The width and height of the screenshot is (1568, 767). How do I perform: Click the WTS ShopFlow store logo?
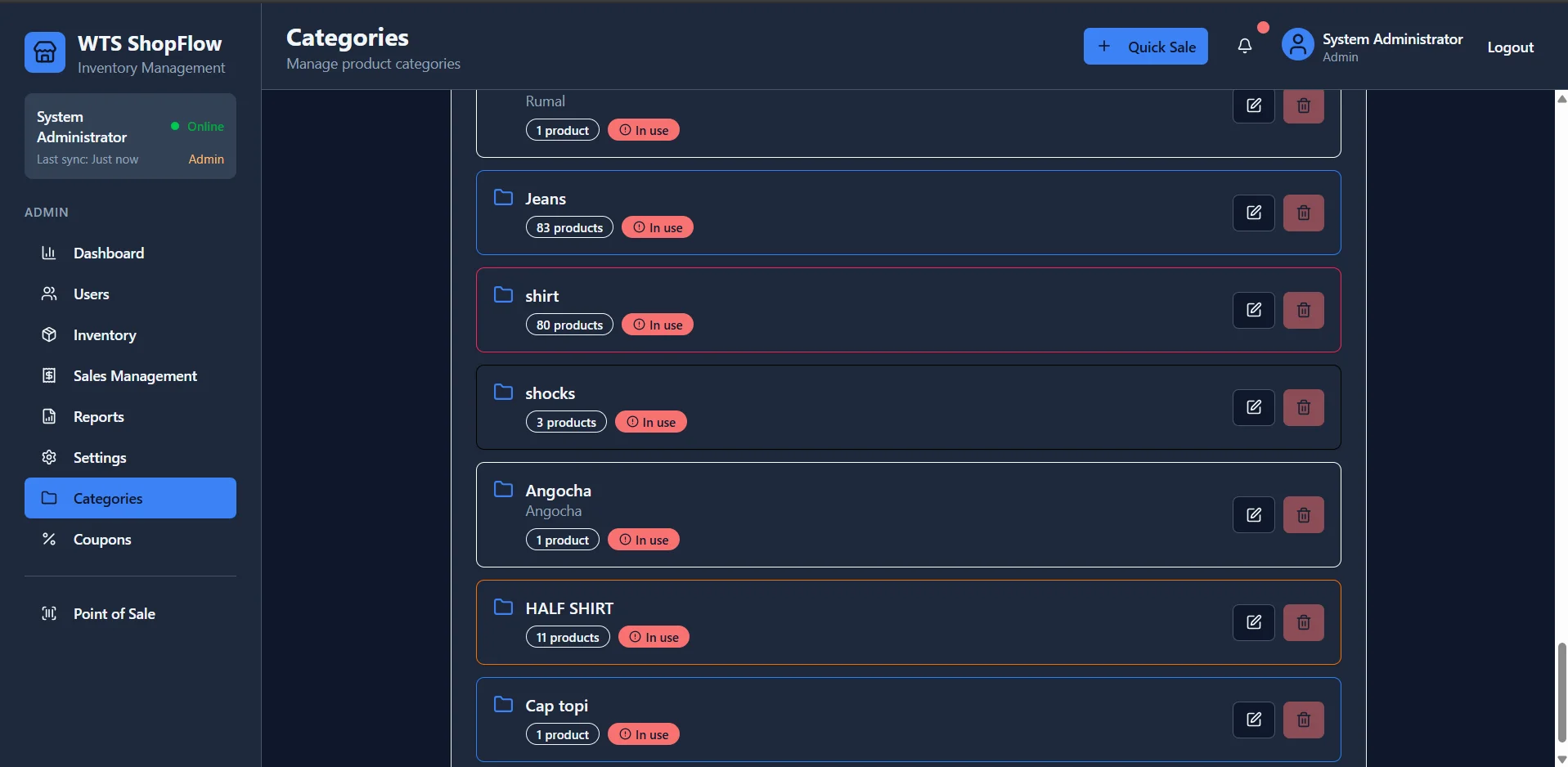pos(45,52)
